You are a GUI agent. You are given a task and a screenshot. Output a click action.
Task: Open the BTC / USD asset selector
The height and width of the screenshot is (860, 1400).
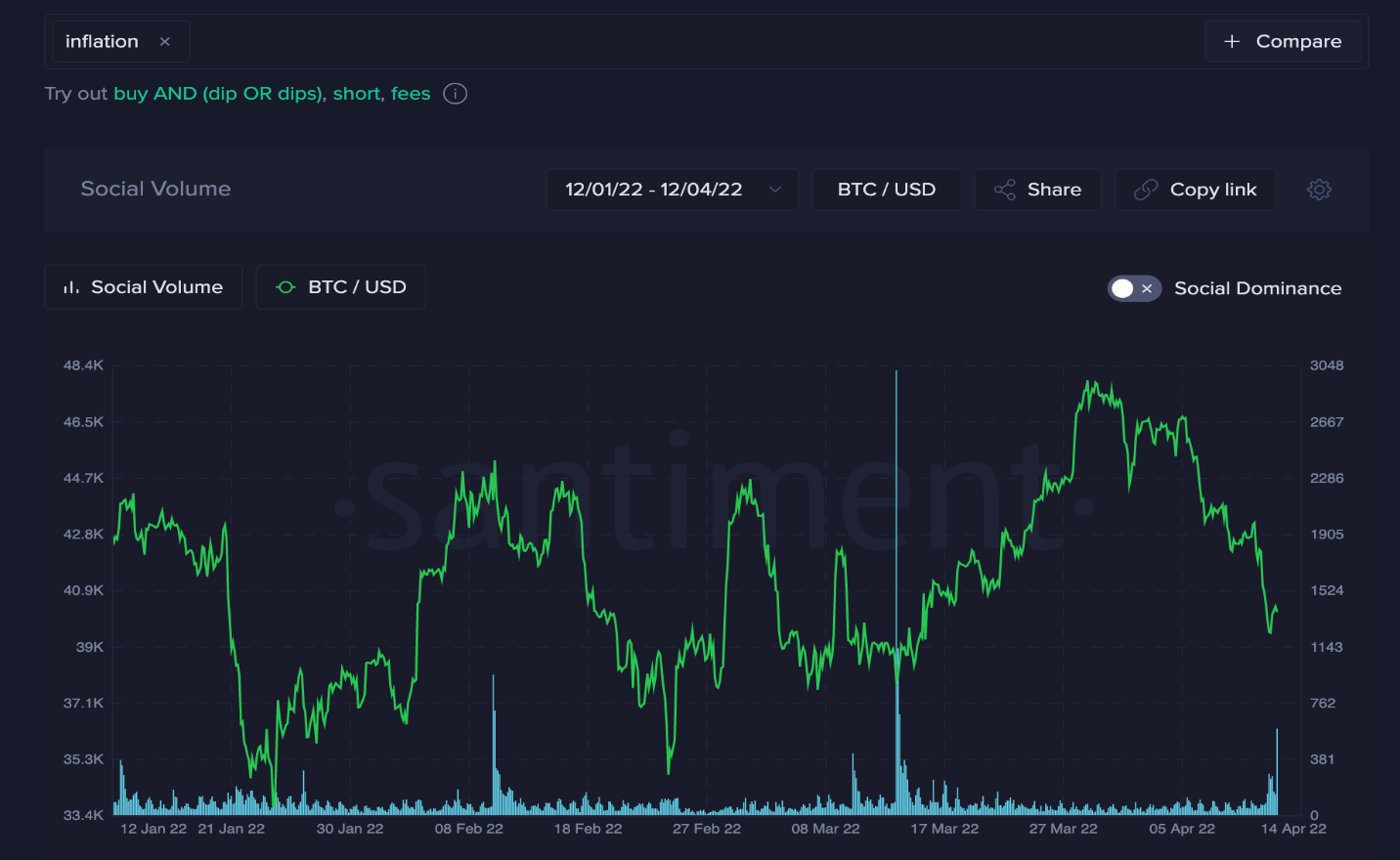[886, 190]
